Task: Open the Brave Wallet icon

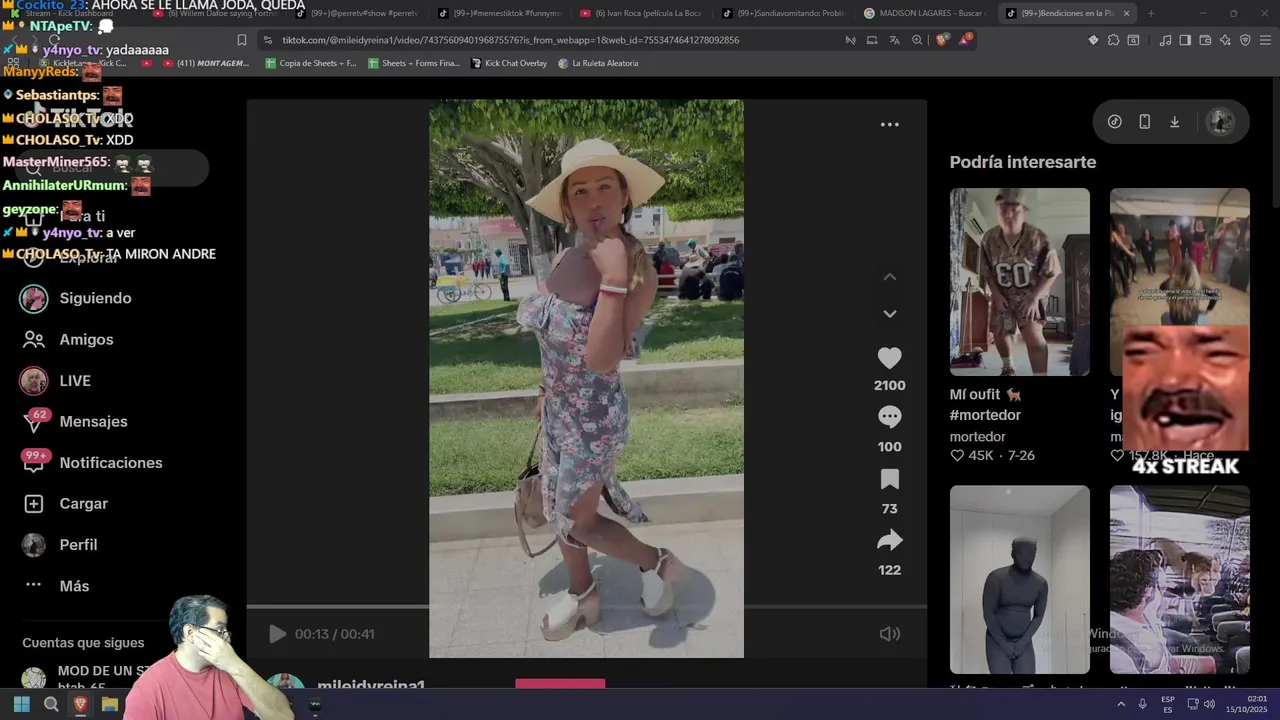Action: [x=1205, y=40]
